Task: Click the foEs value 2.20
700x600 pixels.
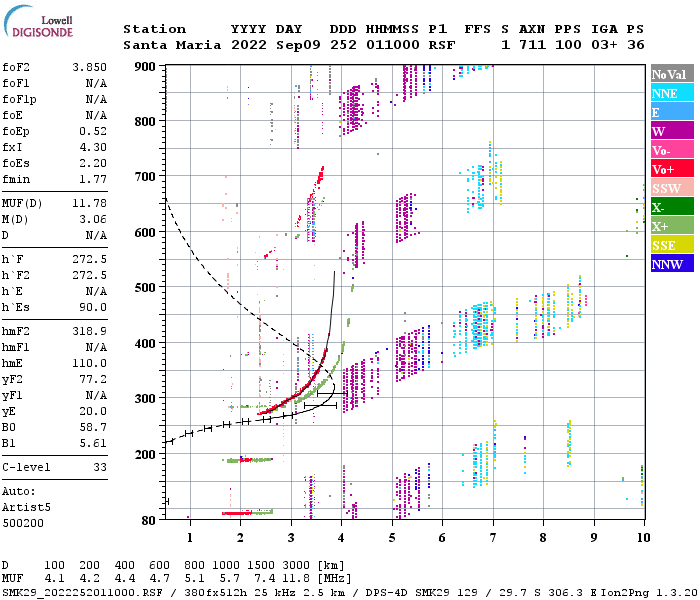Action: pos(93,163)
